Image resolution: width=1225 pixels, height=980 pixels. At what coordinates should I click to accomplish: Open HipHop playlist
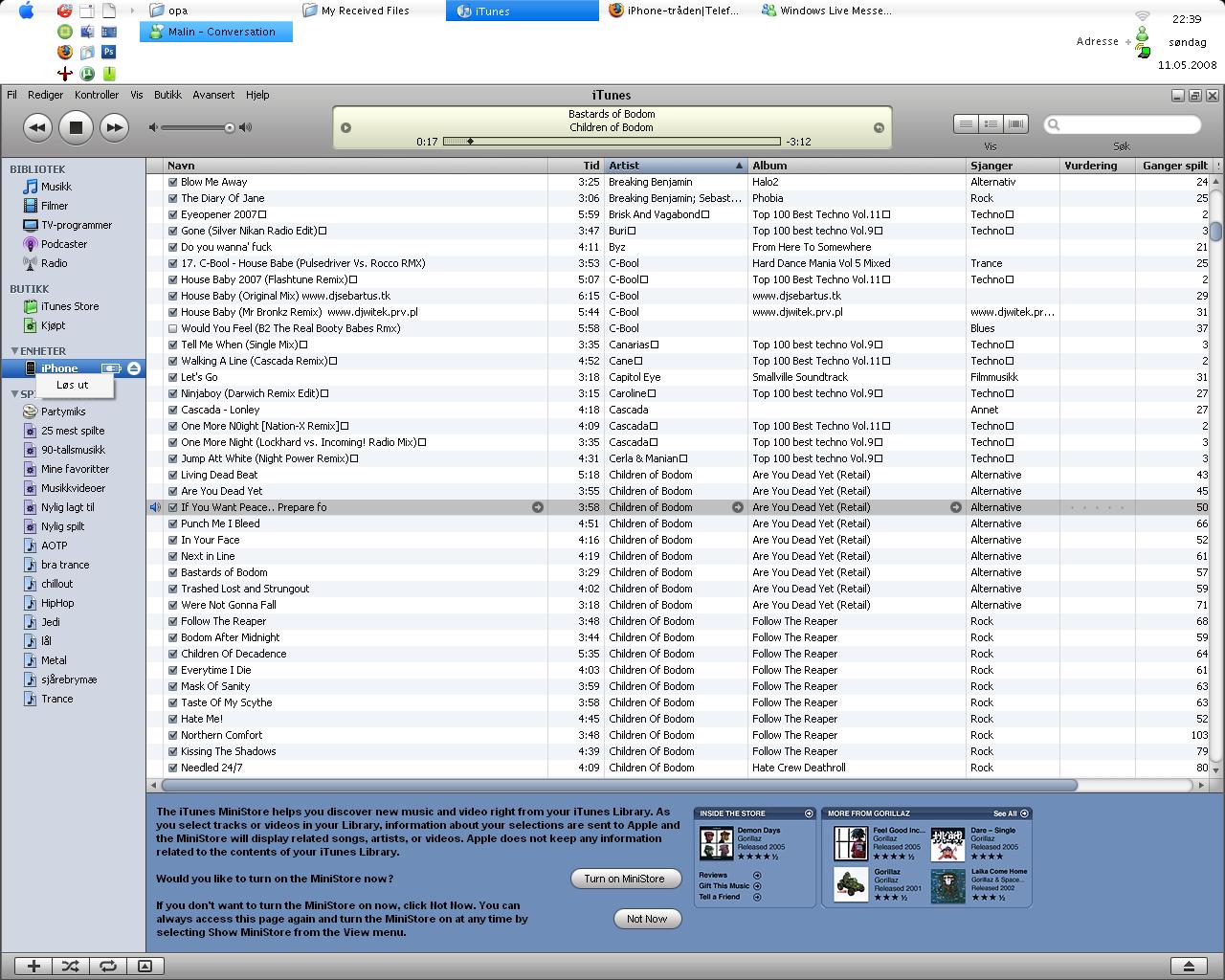click(57, 603)
